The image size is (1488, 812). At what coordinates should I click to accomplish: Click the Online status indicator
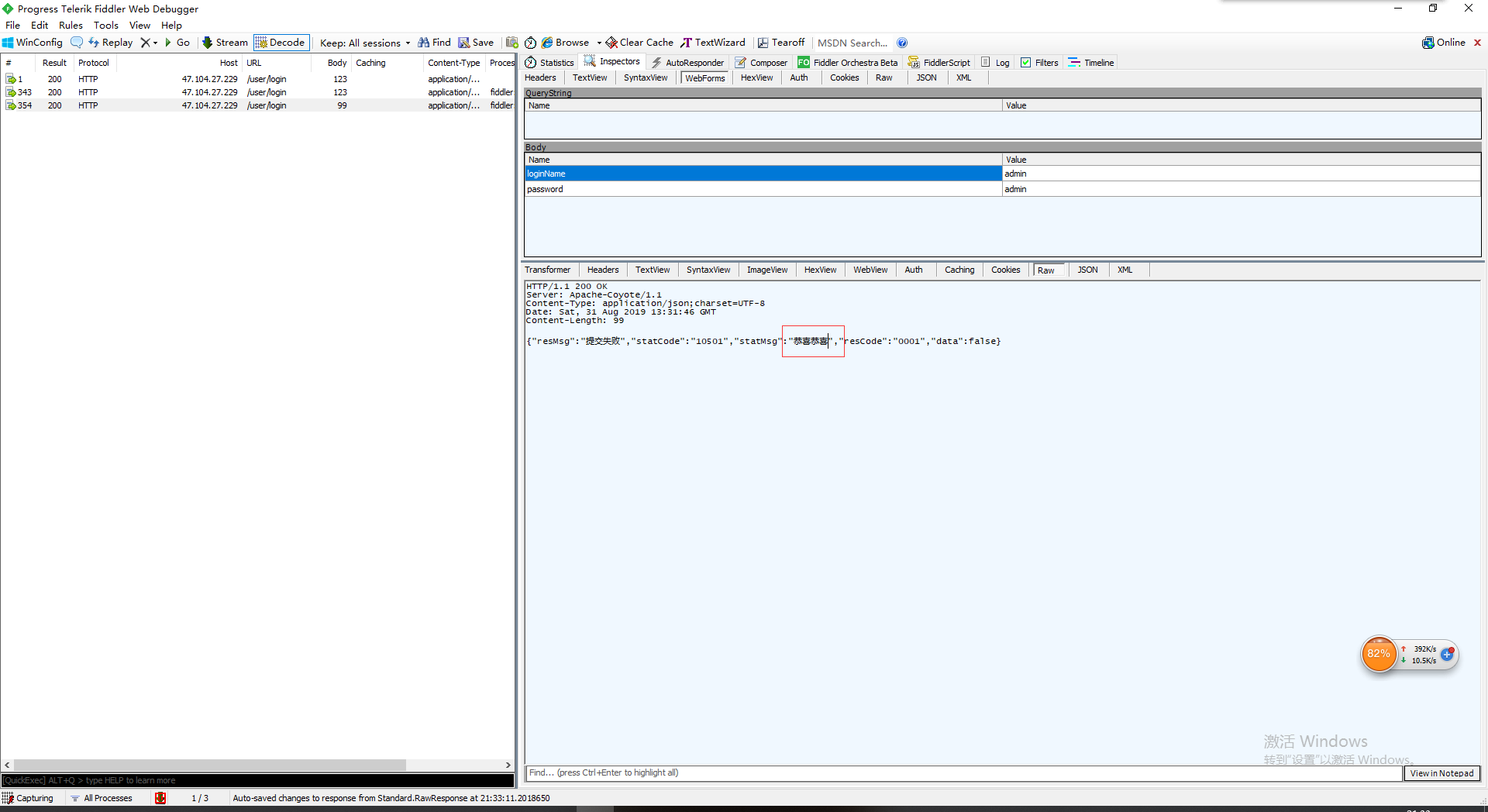pos(1444,43)
